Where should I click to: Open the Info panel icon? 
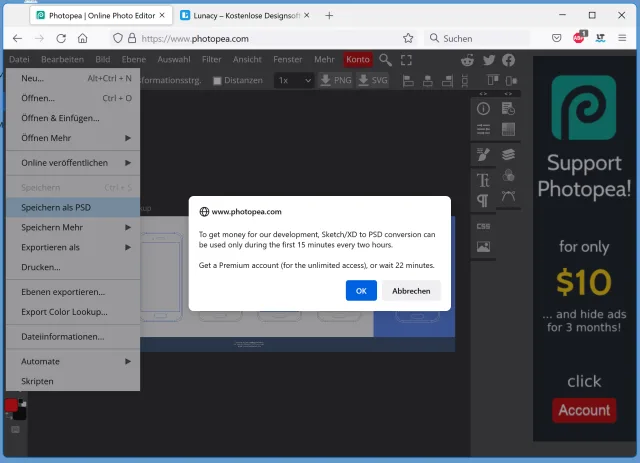point(483,108)
